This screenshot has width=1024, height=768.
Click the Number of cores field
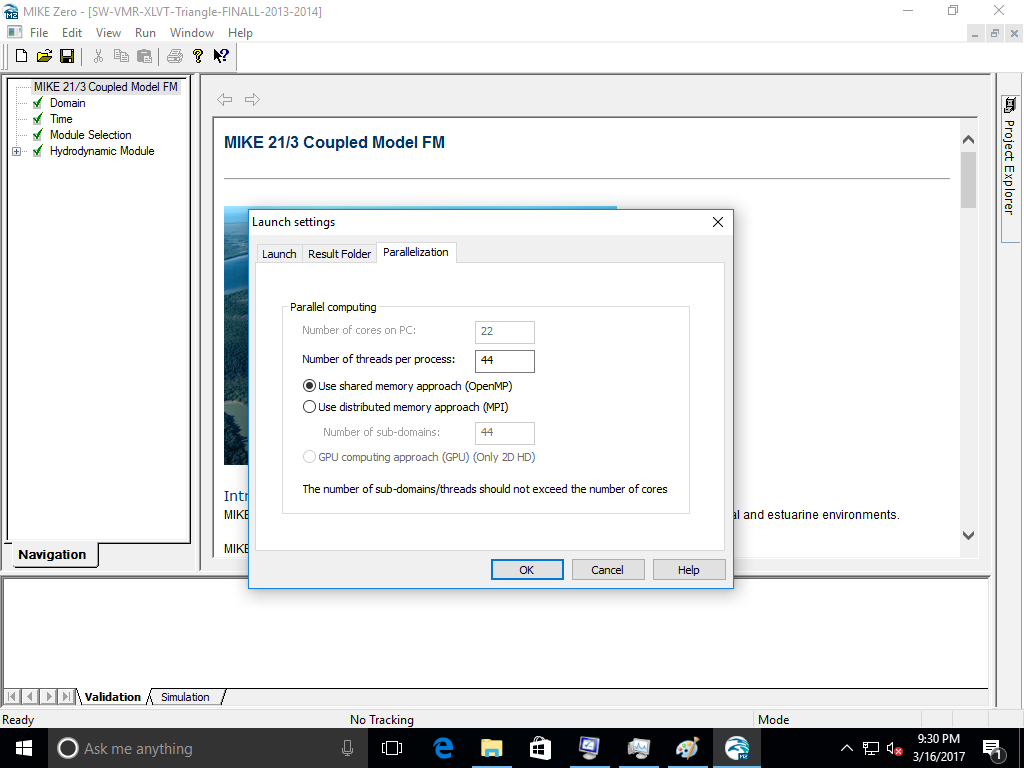[x=505, y=332]
